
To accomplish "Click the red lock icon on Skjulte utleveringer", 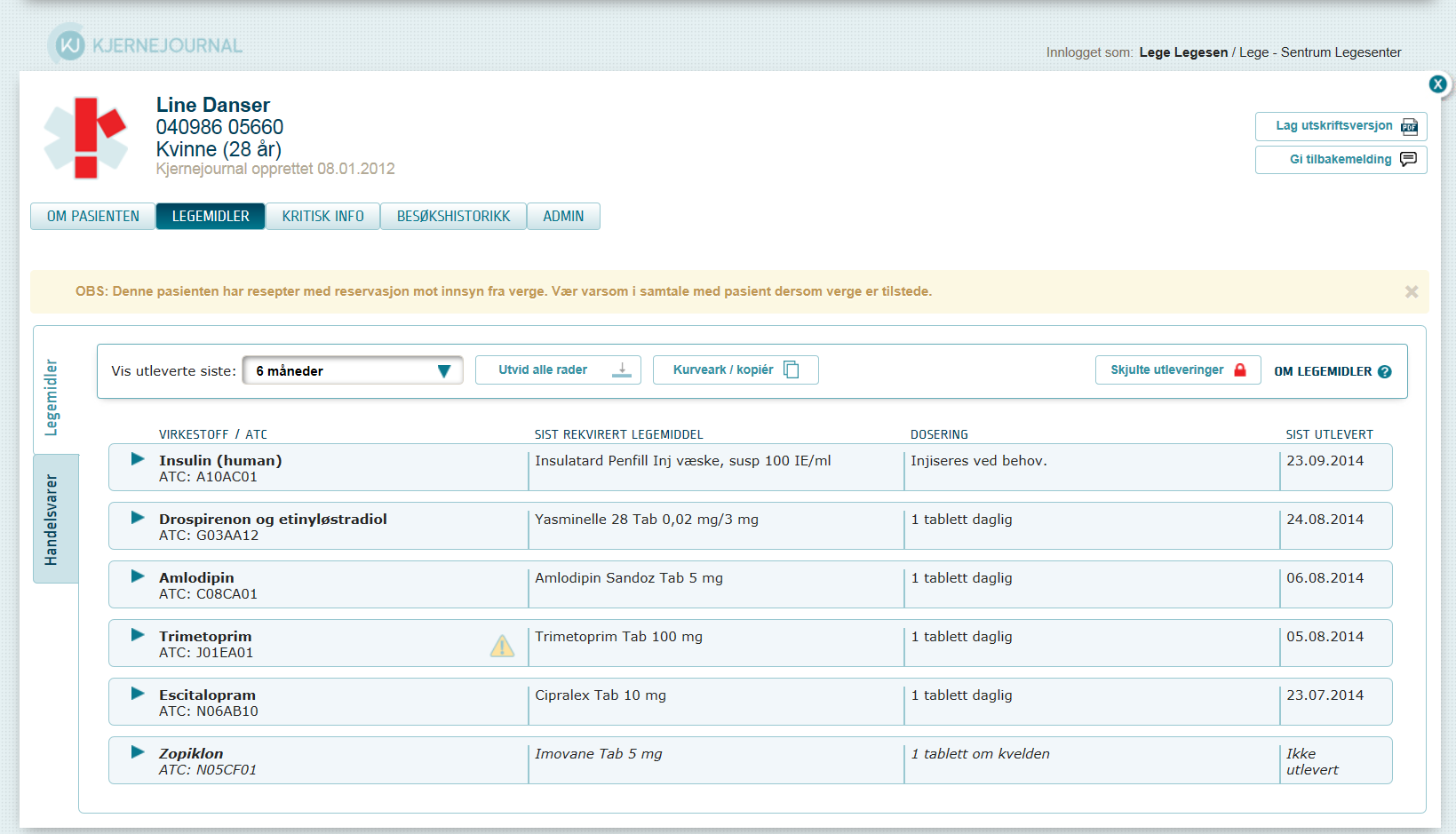I will (x=1240, y=370).
